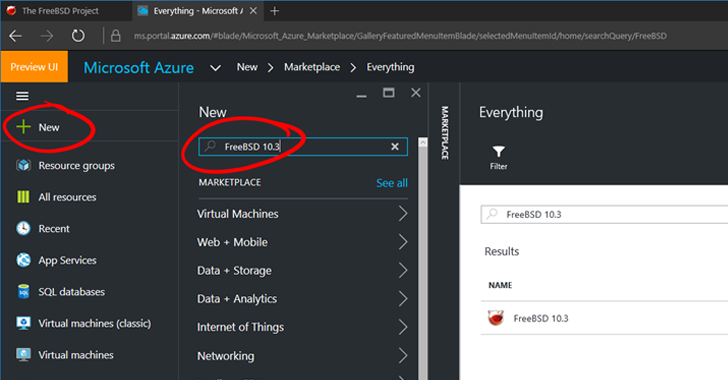
Task: Select the Everything - Microsoft Azure tab
Action: coord(198,11)
